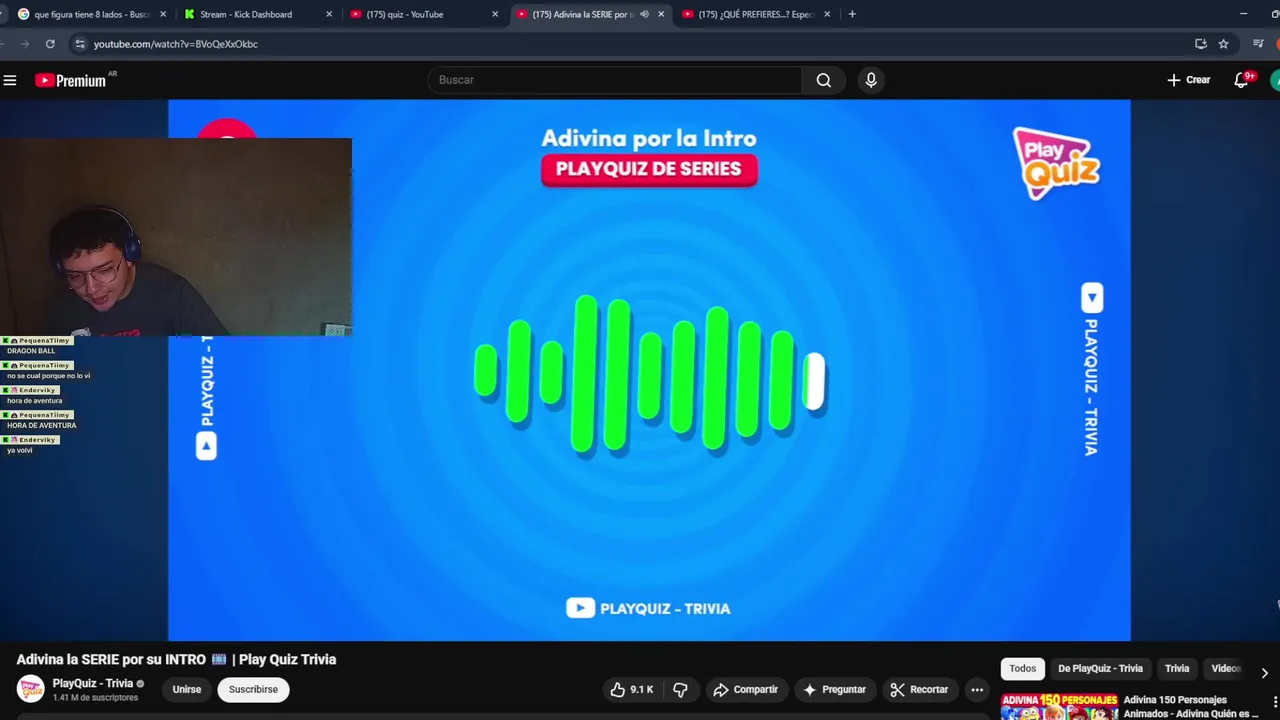The height and width of the screenshot is (720, 1280).
Task: Open the Compartir share dialog
Action: pyautogui.click(x=745, y=690)
